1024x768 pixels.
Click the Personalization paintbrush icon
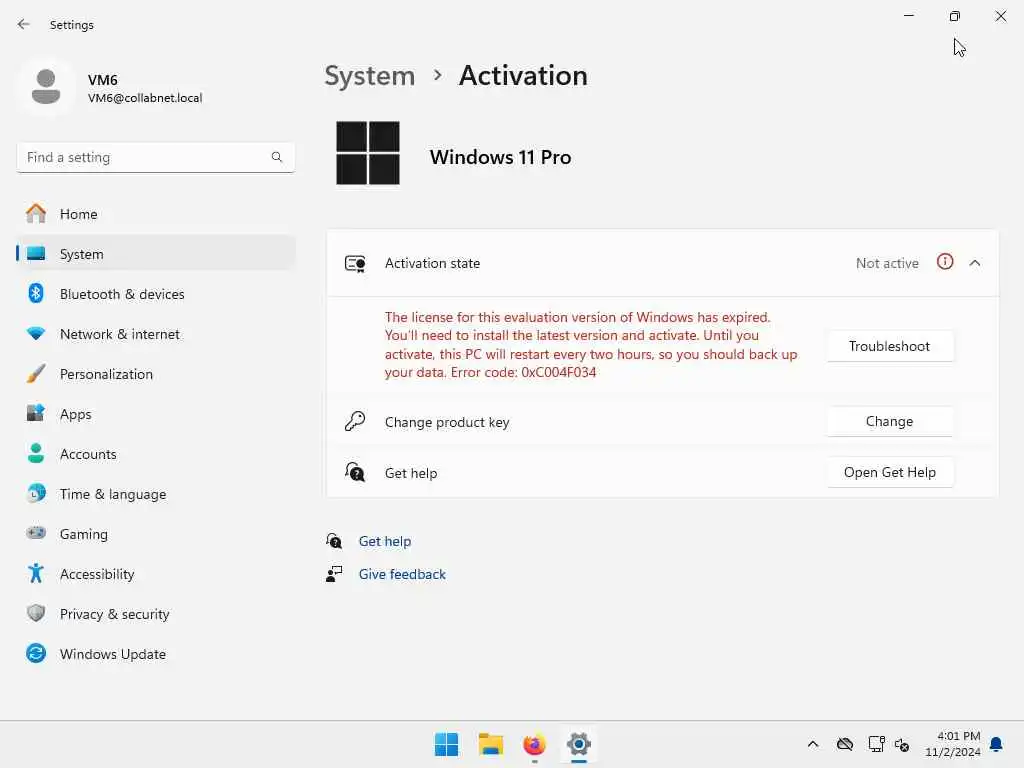tap(36, 374)
